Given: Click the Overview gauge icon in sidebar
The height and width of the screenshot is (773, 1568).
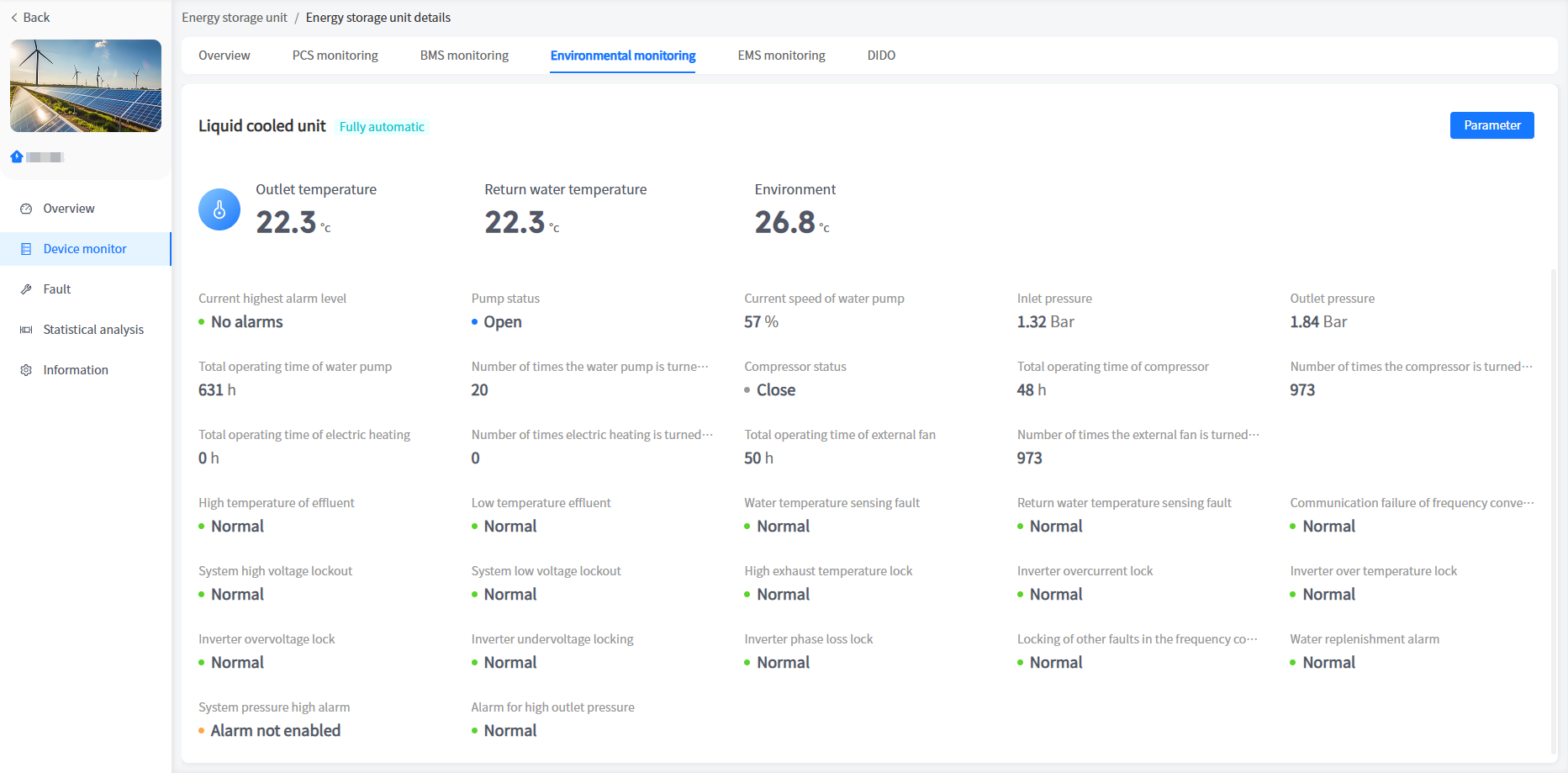Looking at the screenshot, I should pos(26,209).
